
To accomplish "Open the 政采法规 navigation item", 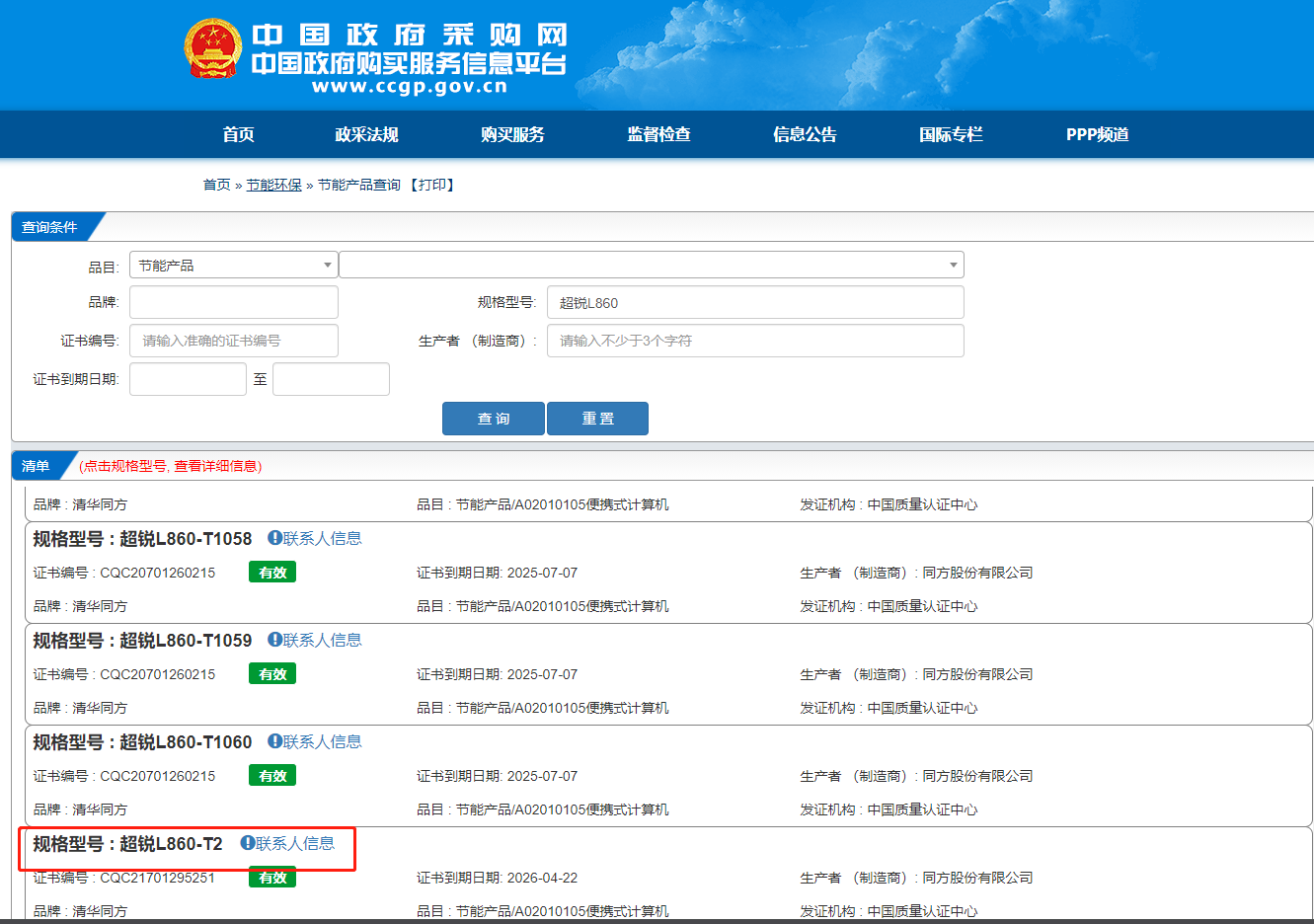I will 366,134.
